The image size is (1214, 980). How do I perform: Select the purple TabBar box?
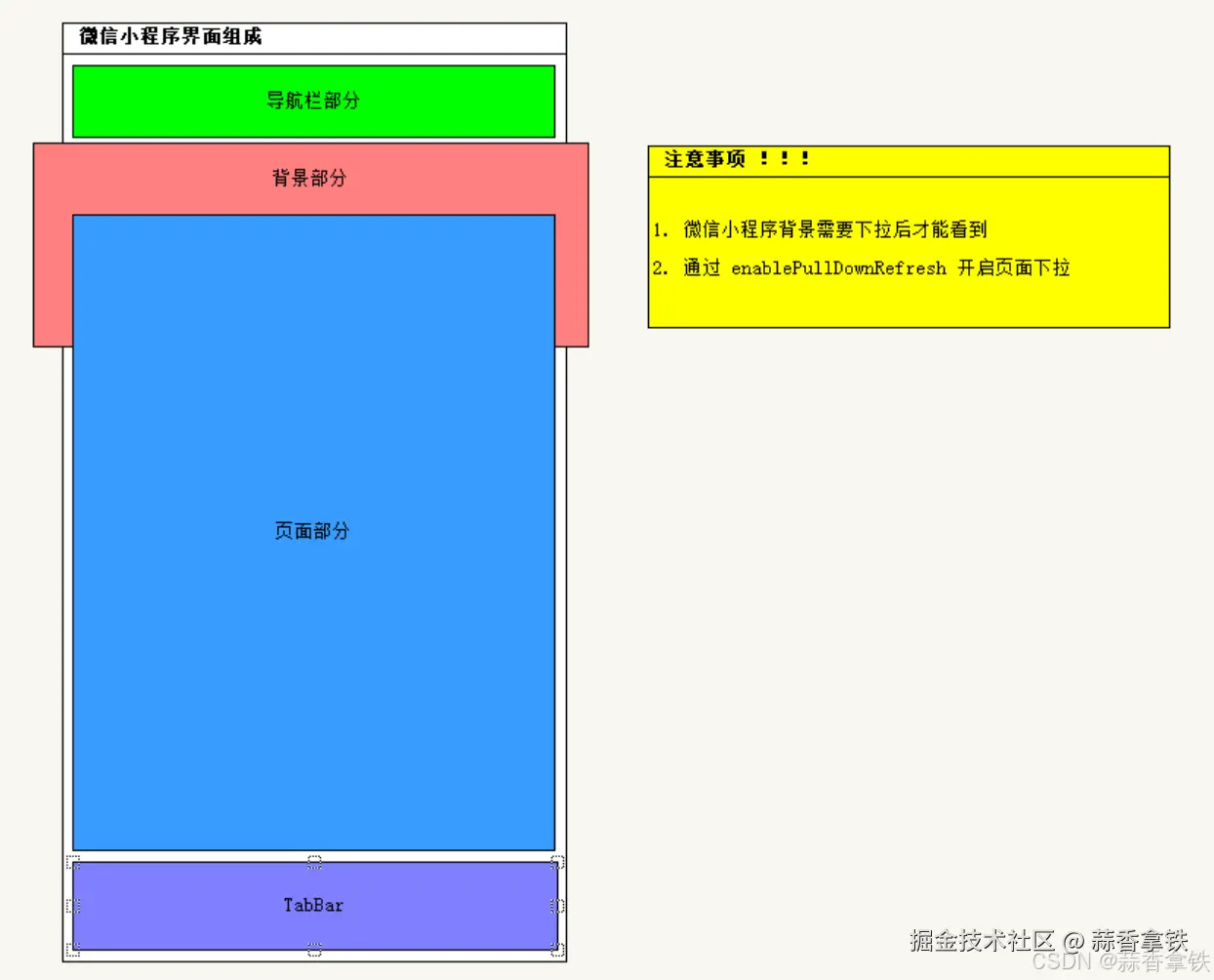[314, 906]
